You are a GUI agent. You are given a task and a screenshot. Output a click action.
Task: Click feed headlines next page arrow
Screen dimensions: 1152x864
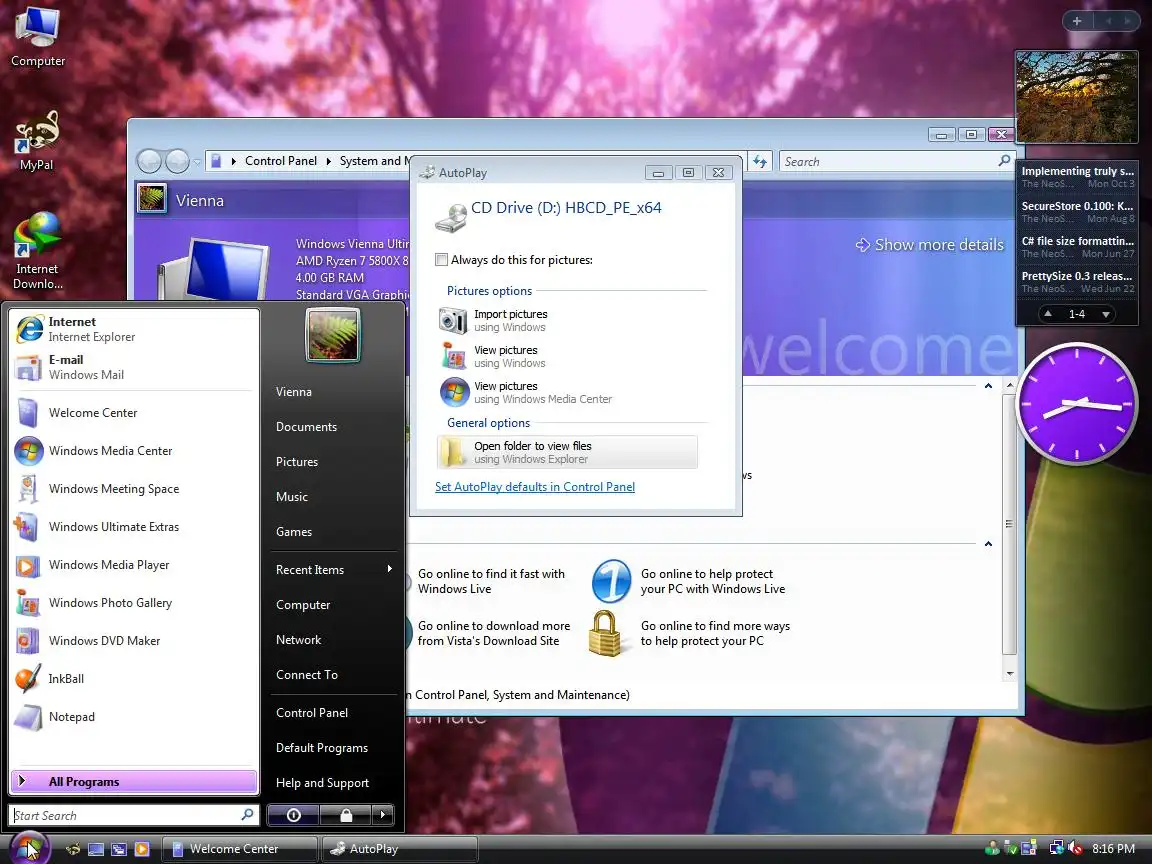(1106, 314)
